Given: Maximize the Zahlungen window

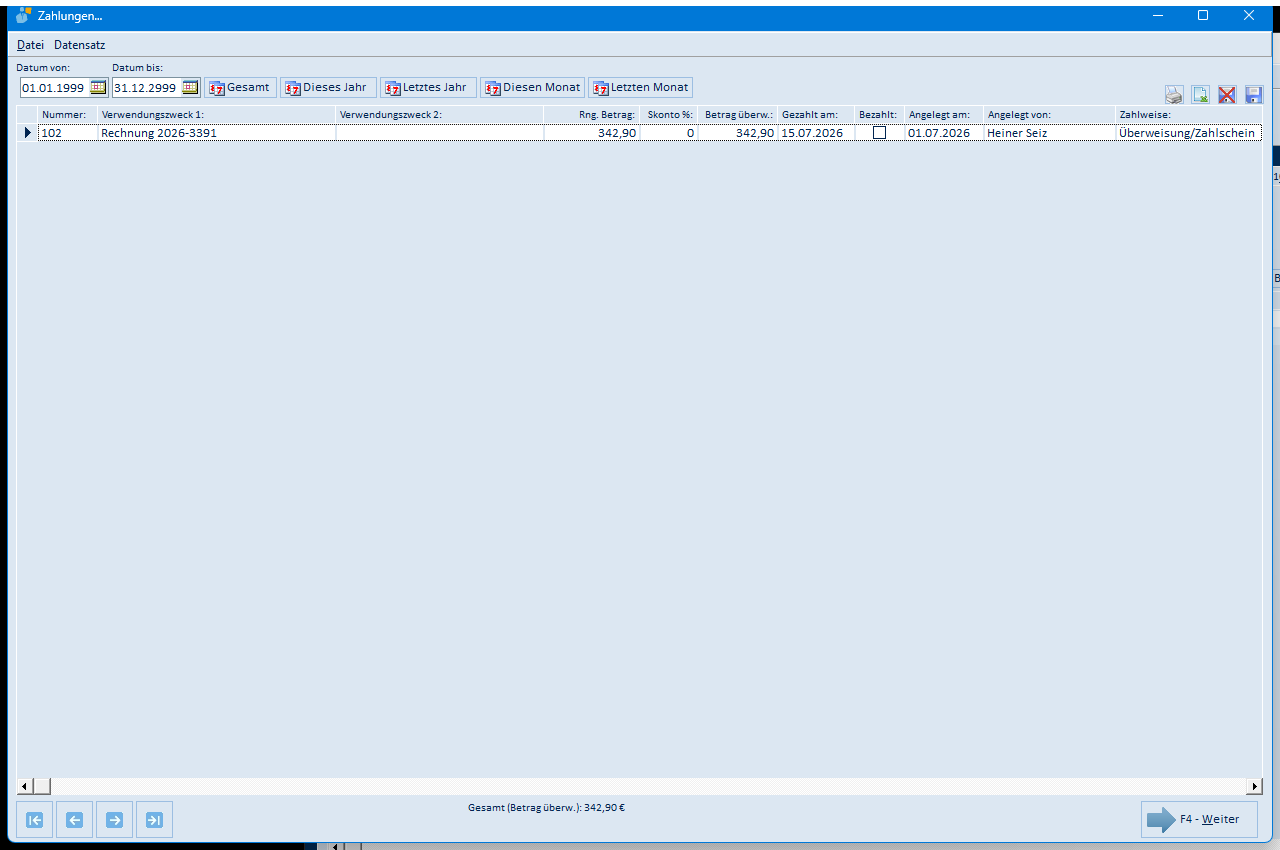Looking at the screenshot, I should tap(1203, 15).
